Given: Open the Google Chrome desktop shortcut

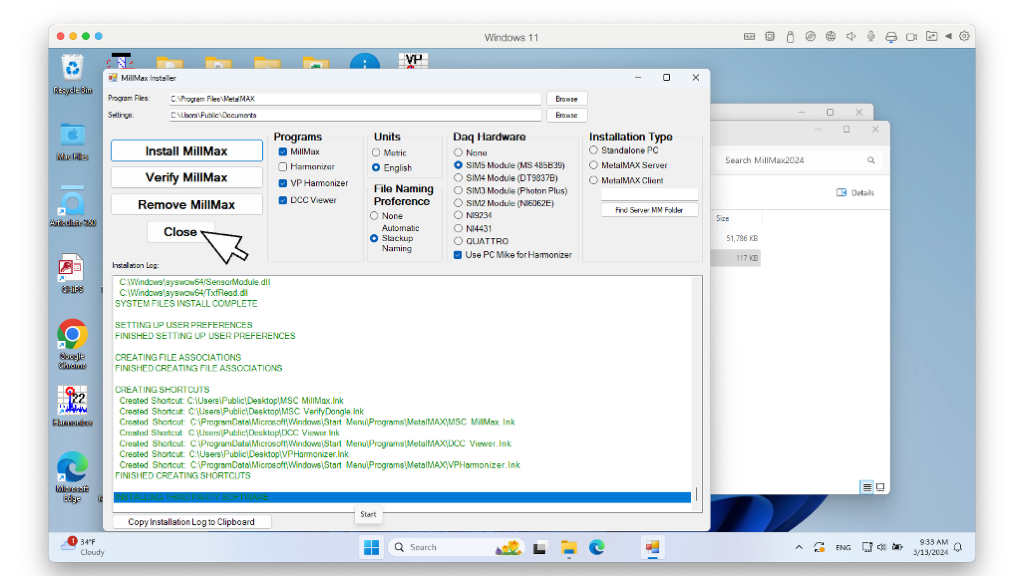Looking at the screenshot, I should [72, 344].
